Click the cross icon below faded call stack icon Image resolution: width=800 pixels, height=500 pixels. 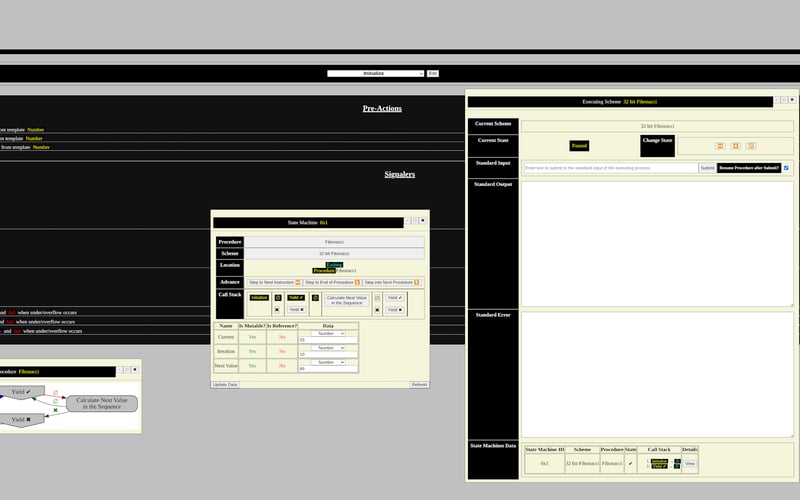tap(377, 310)
